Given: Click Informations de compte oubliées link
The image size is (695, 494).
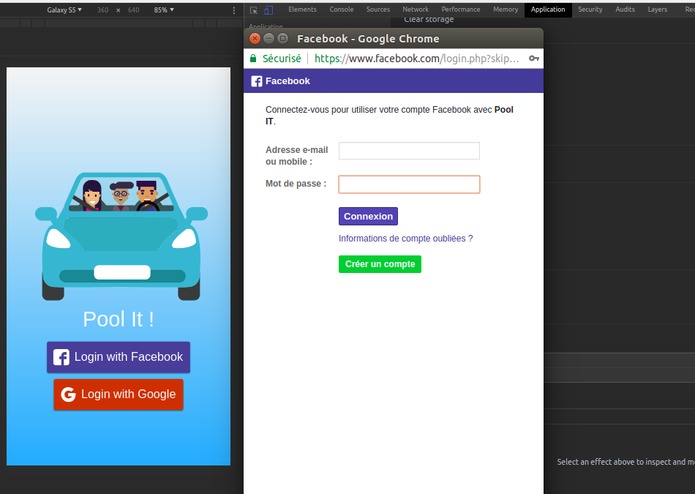Looking at the screenshot, I should point(406,238).
